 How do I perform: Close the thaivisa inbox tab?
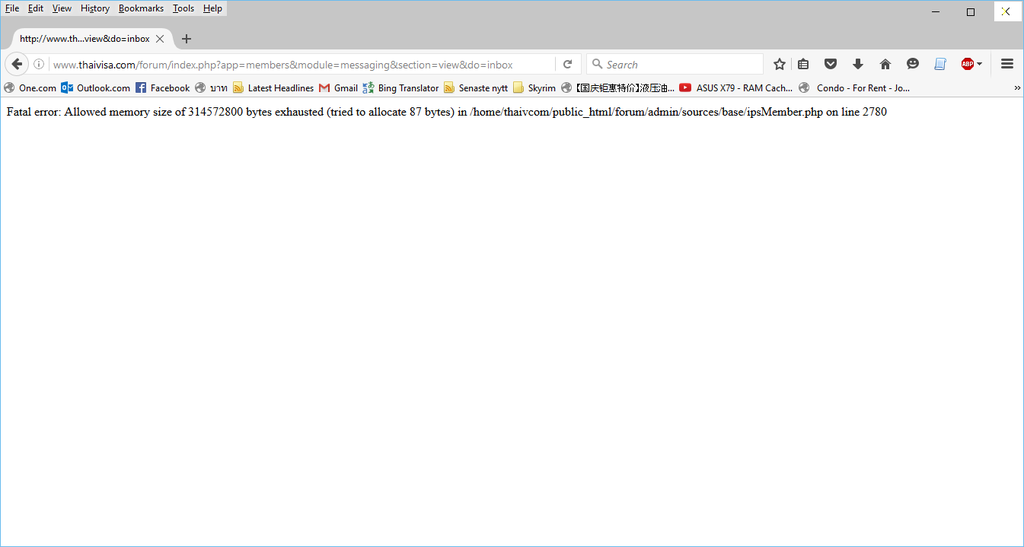click(x=160, y=39)
